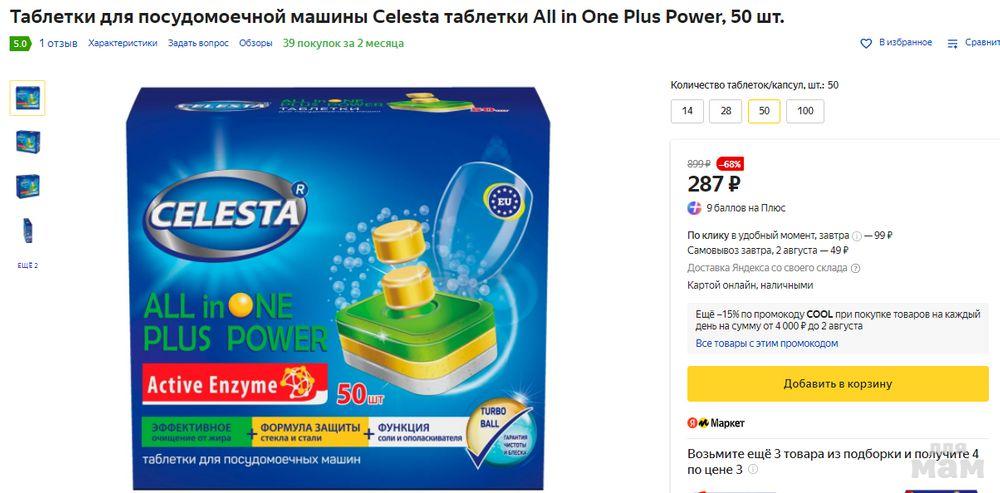Click the Задать вопрос link
Image resolution: width=1000 pixels, height=493 pixels.
198,43
